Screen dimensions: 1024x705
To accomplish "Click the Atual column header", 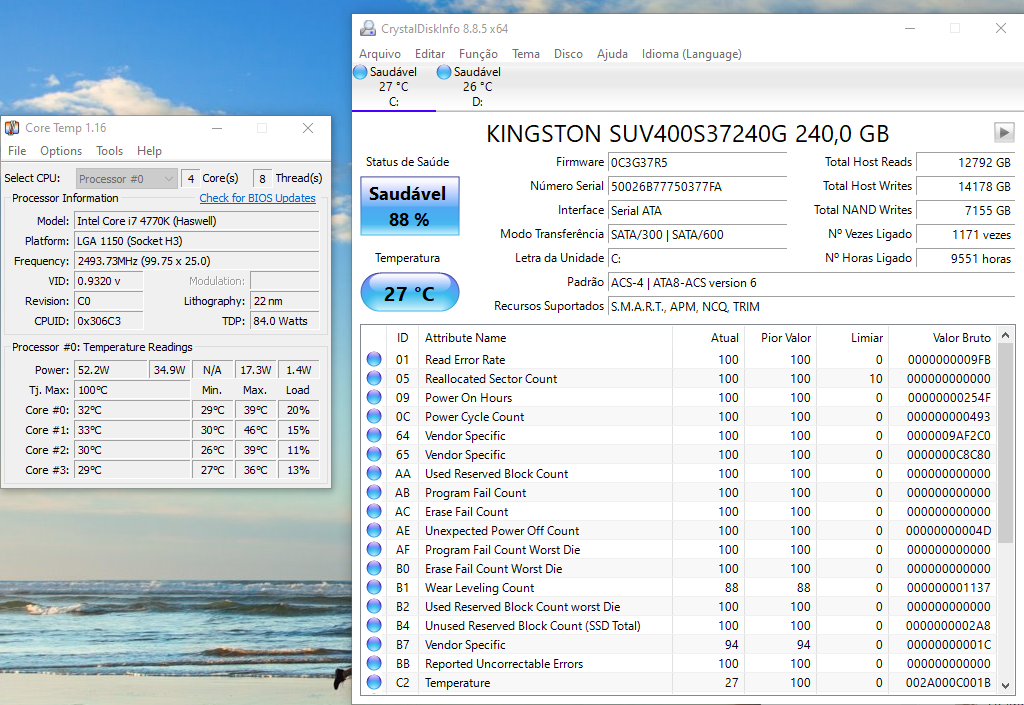I will click(x=708, y=337).
